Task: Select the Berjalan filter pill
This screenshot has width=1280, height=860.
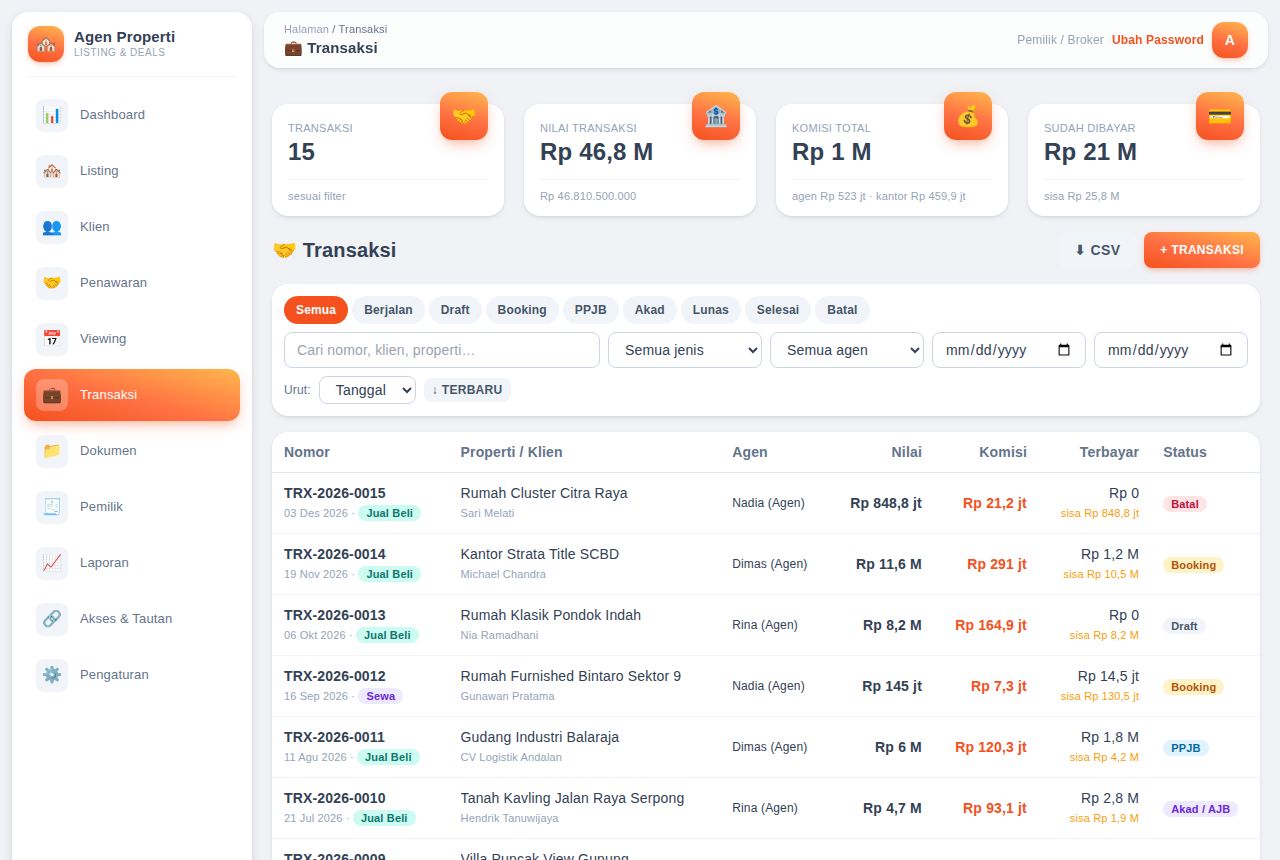Action: 388,310
